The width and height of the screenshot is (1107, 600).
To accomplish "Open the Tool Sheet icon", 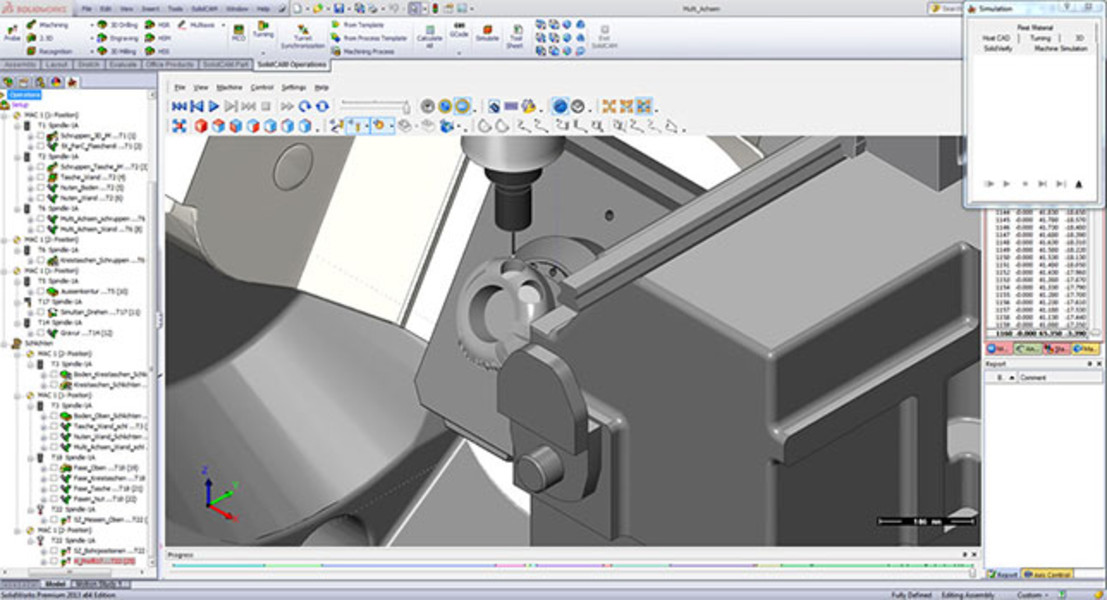I will [516, 32].
